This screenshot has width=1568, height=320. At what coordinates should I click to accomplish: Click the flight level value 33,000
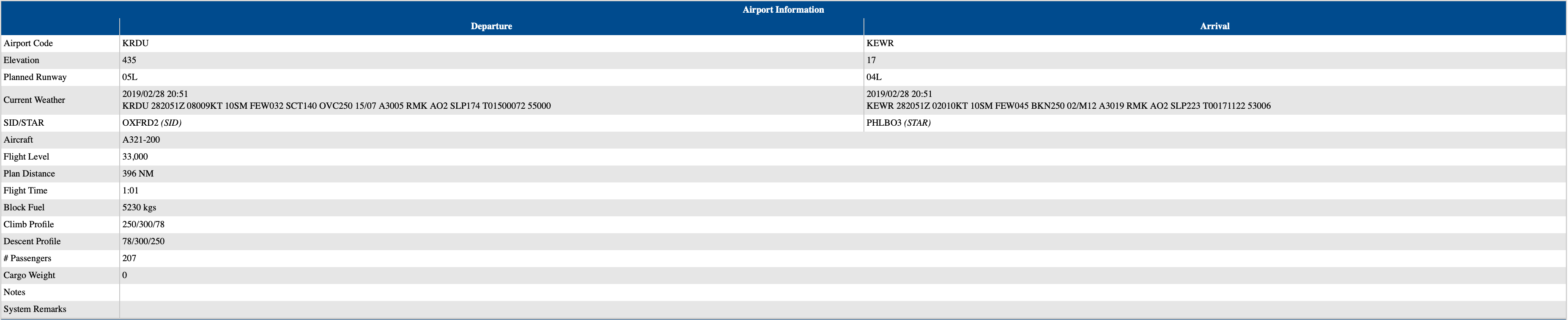135,157
